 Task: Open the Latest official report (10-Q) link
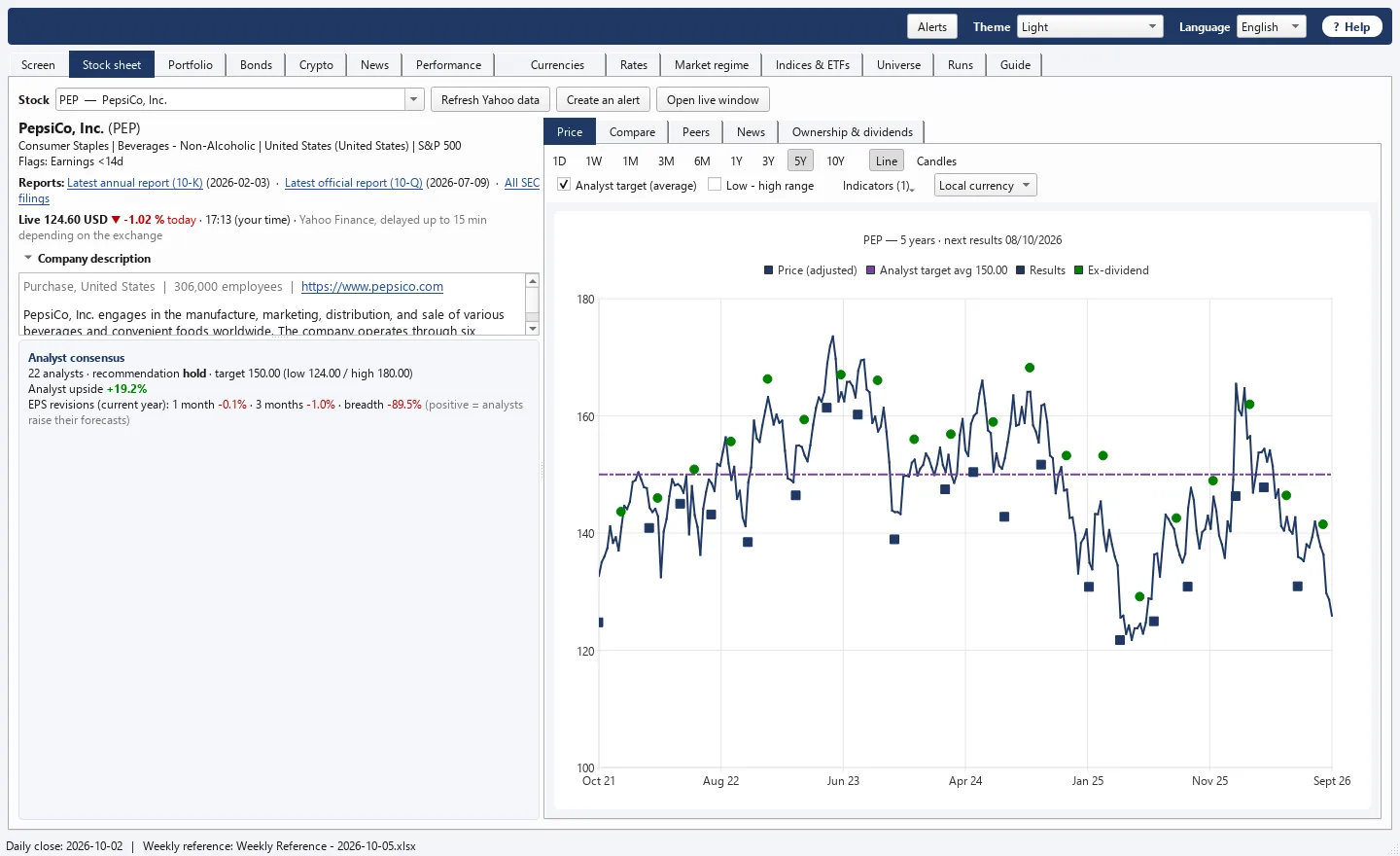[354, 183]
